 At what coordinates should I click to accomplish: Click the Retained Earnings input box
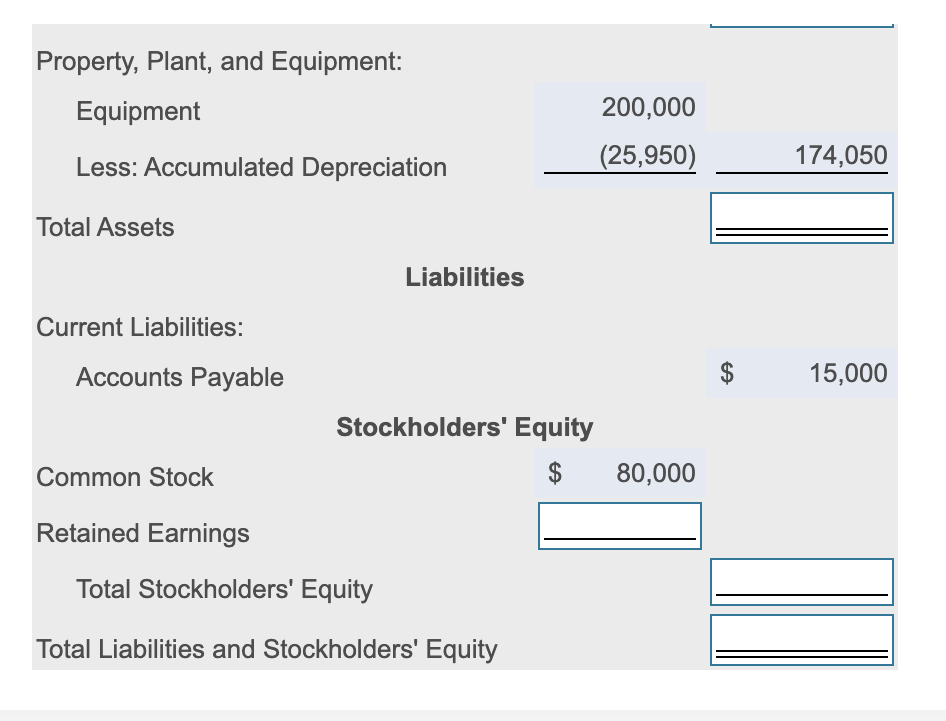pyautogui.click(x=620, y=526)
